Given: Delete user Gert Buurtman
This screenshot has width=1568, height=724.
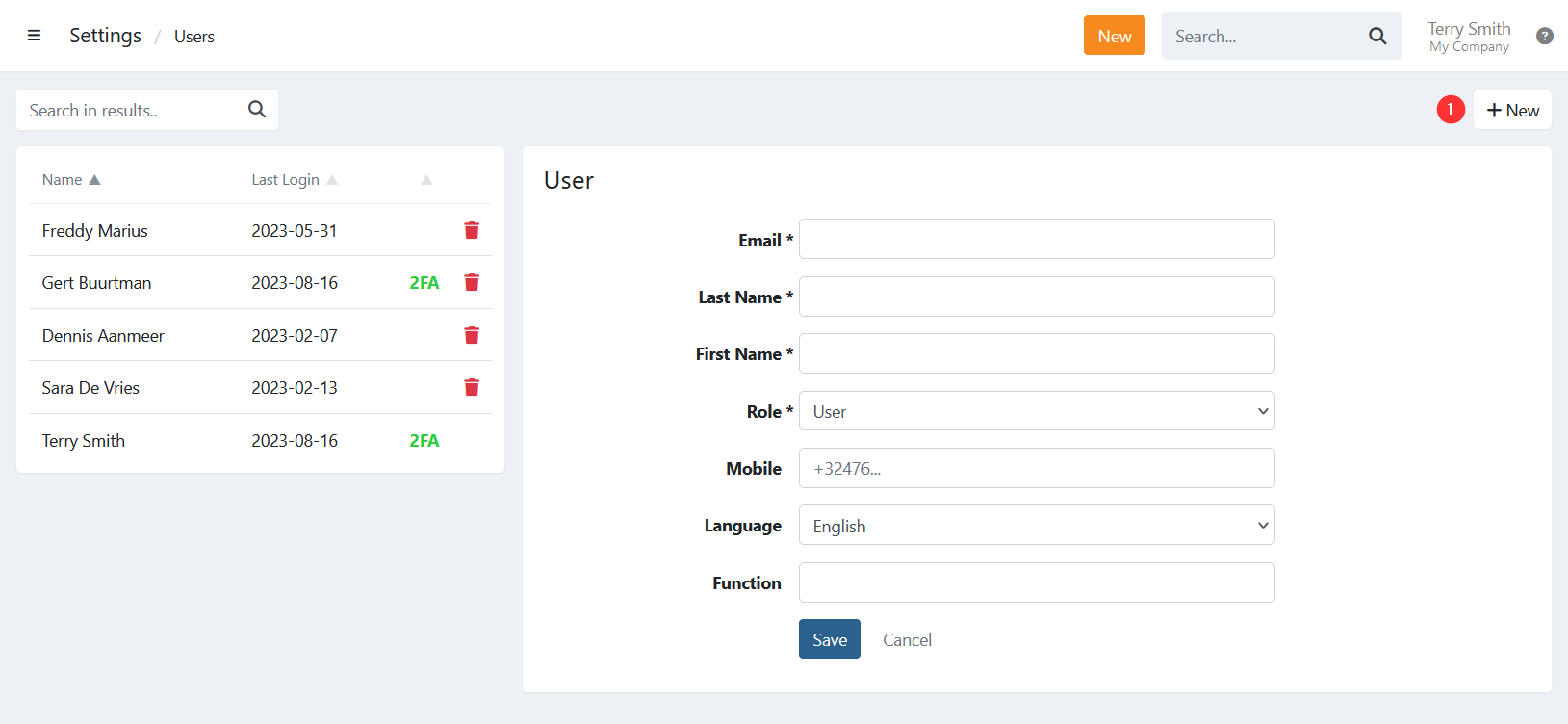Looking at the screenshot, I should click(472, 282).
